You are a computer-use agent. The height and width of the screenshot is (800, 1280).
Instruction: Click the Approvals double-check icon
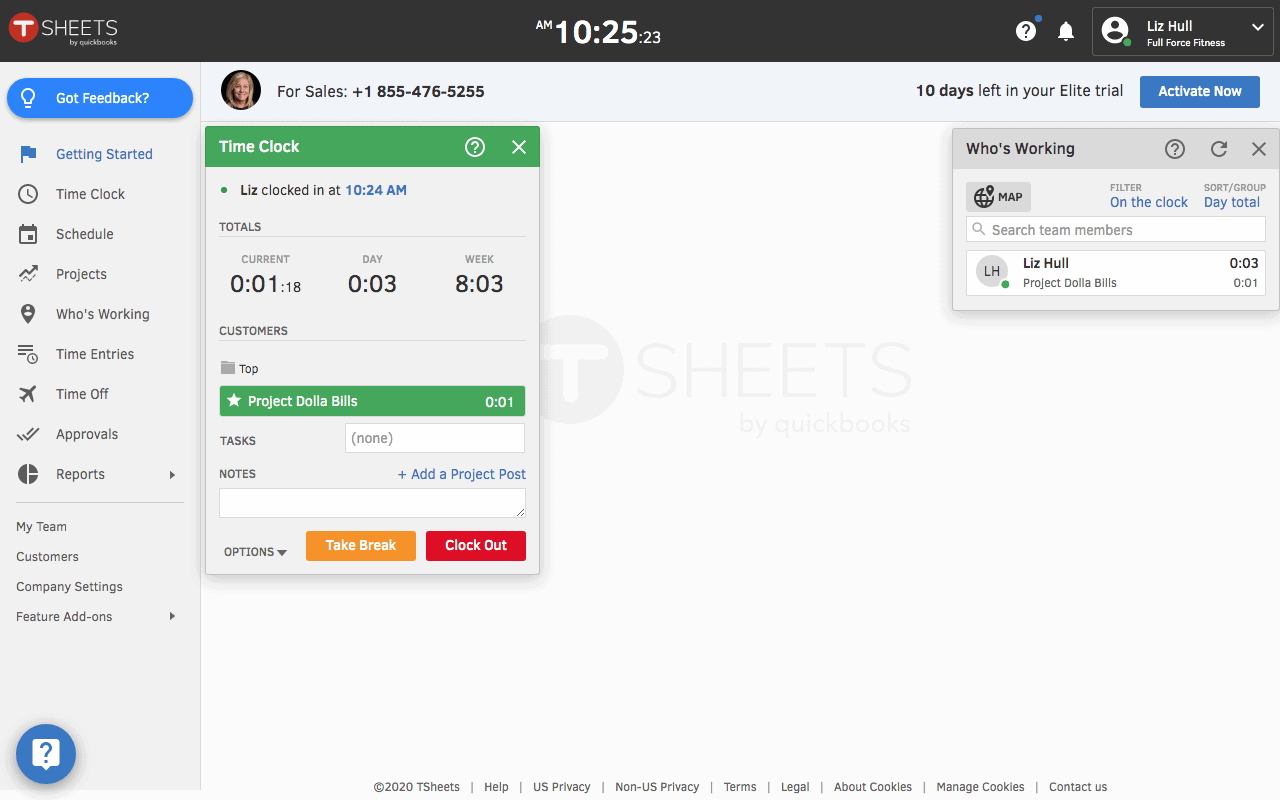click(28, 434)
